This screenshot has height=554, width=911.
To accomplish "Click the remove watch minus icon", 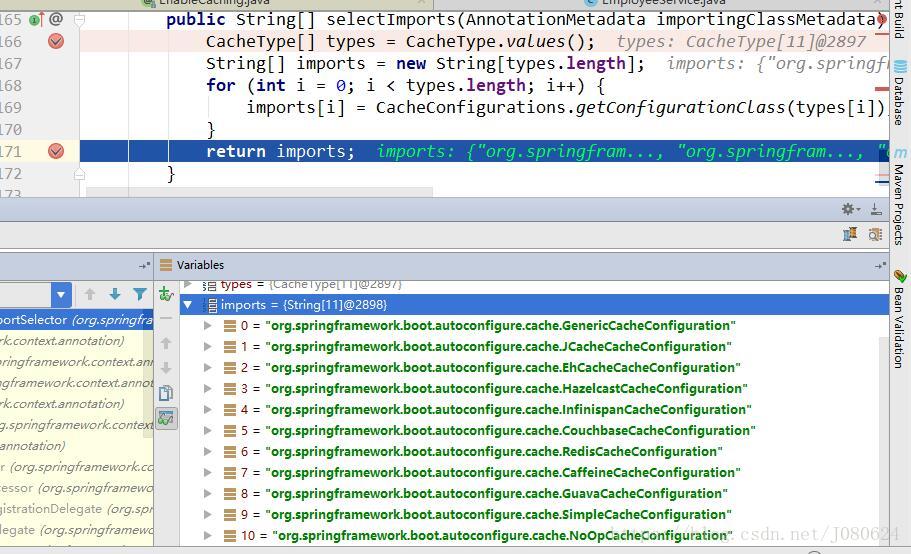I will [166, 318].
